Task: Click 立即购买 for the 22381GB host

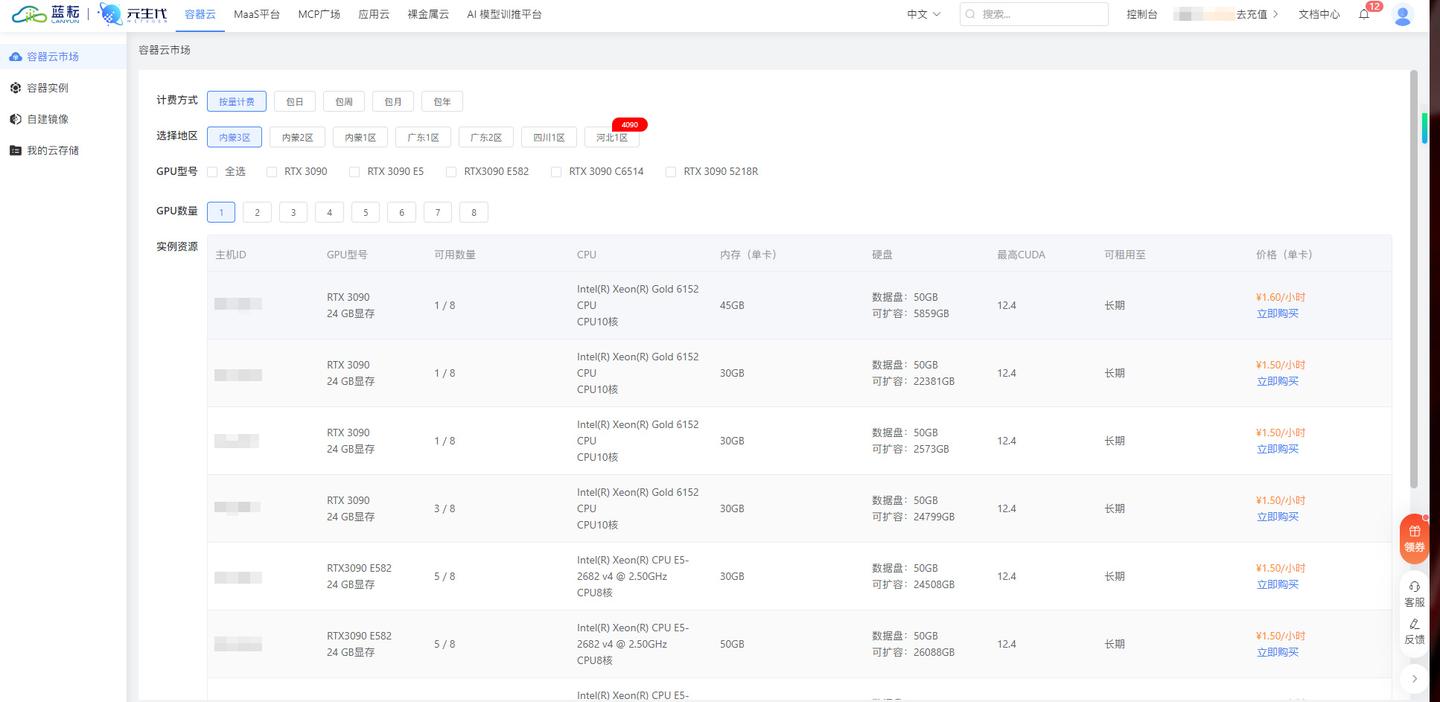Action: [1277, 381]
